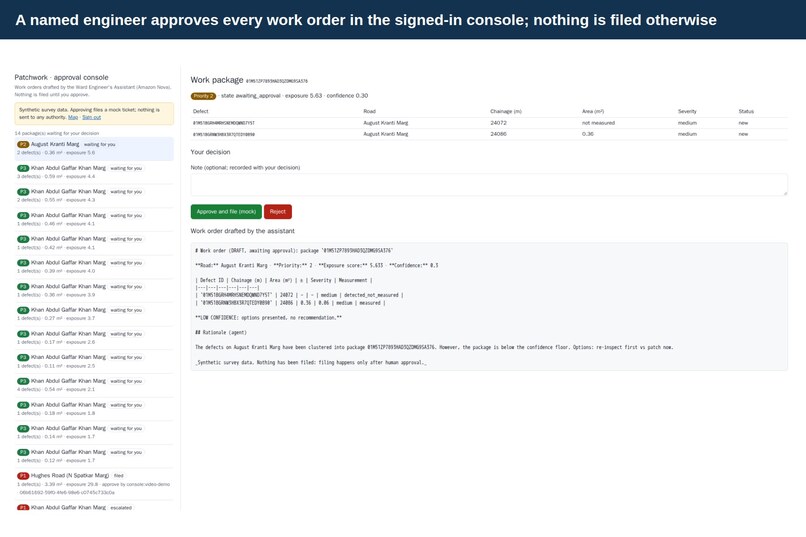Click the 0.36 area cell in defect table
This screenshot has height=537, width=806.
click(588, 134)
